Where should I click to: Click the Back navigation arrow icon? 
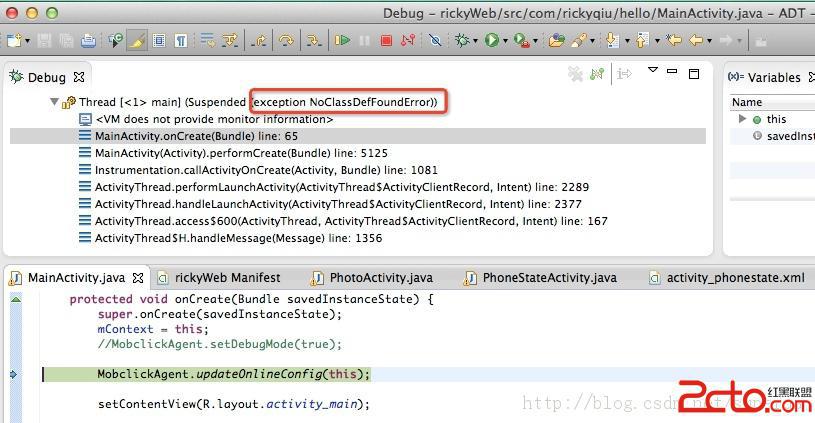tap(696, 40)
